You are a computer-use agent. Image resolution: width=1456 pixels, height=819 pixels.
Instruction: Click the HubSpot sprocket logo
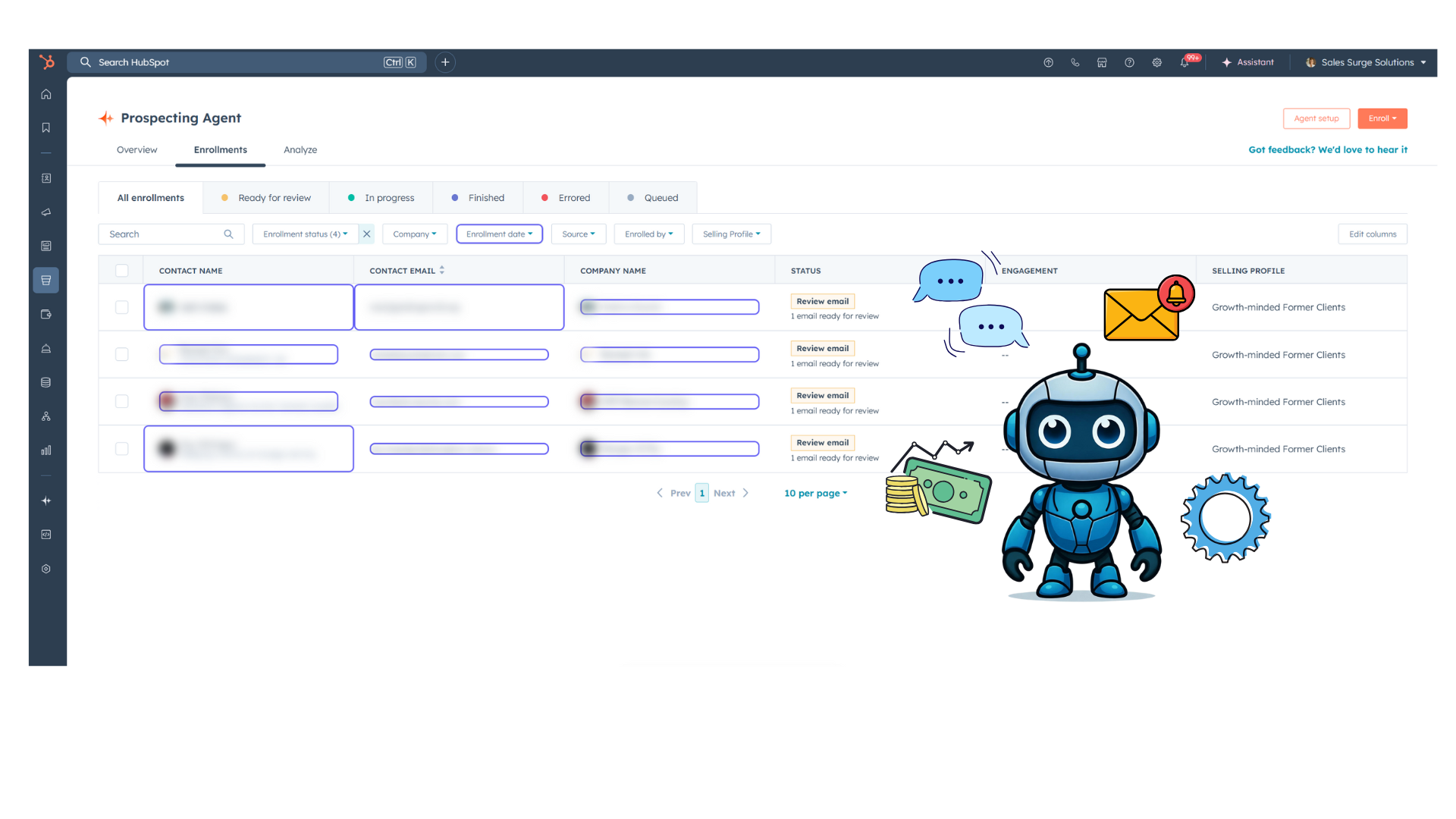(x=47, y=62)
